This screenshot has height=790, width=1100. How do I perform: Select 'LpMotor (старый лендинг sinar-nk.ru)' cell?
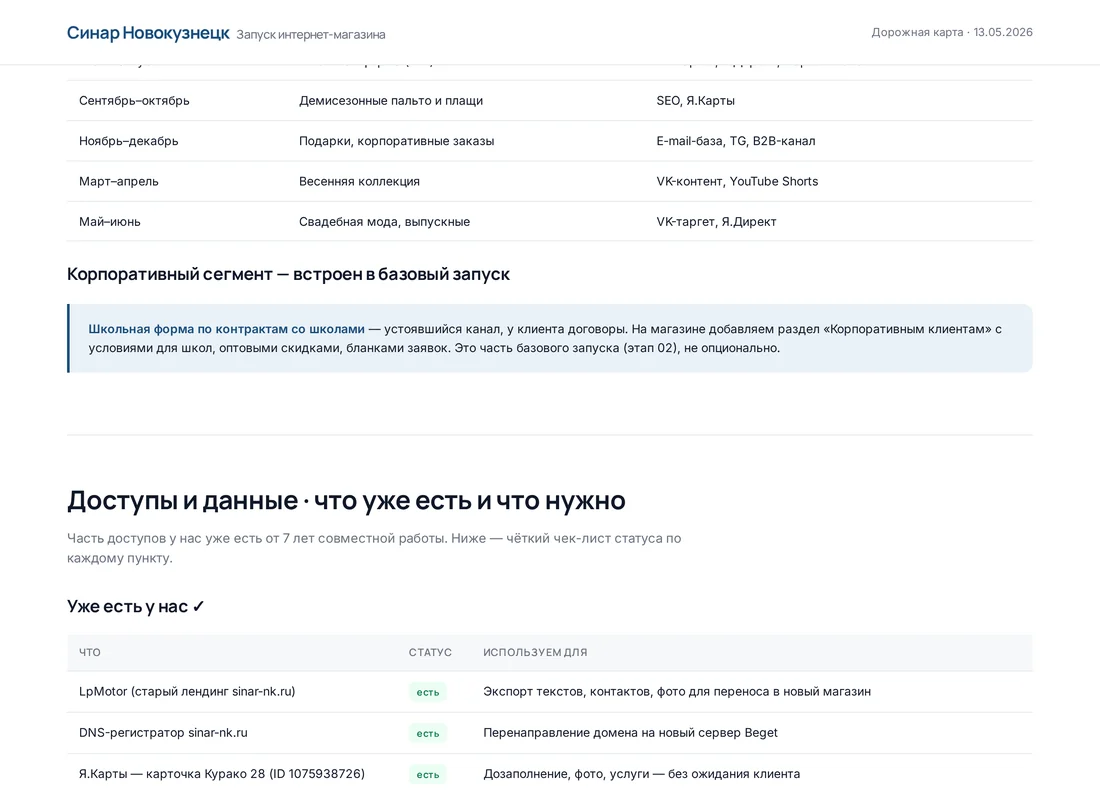(x=187, y=692)
